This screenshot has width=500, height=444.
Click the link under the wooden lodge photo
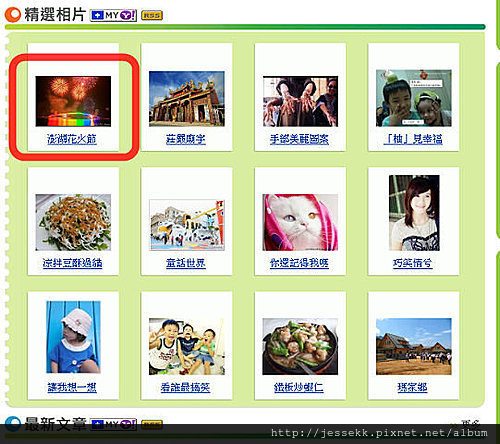[x=412, y=387]
